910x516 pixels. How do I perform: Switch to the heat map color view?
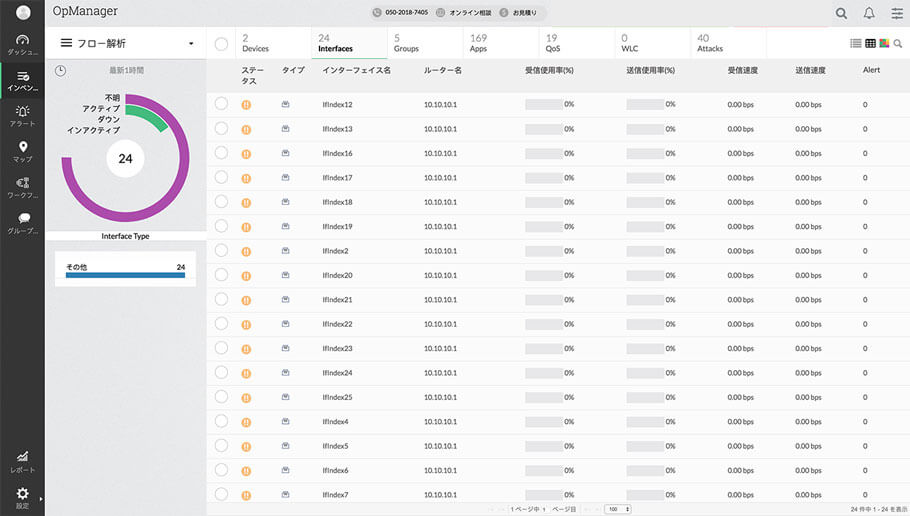tap(884, 44)
